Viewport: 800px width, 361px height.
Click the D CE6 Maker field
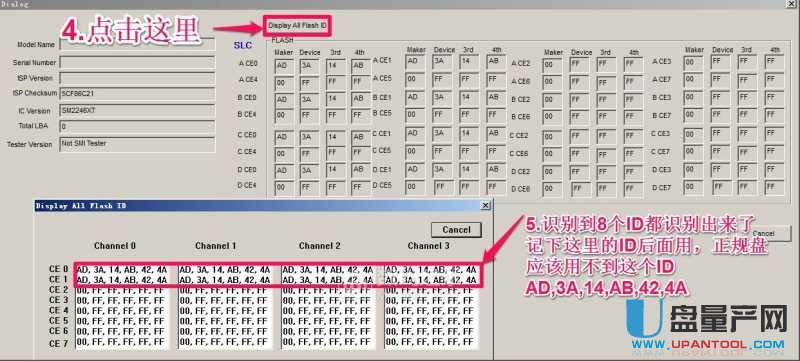pyautogui.click(x=552, y=190)
